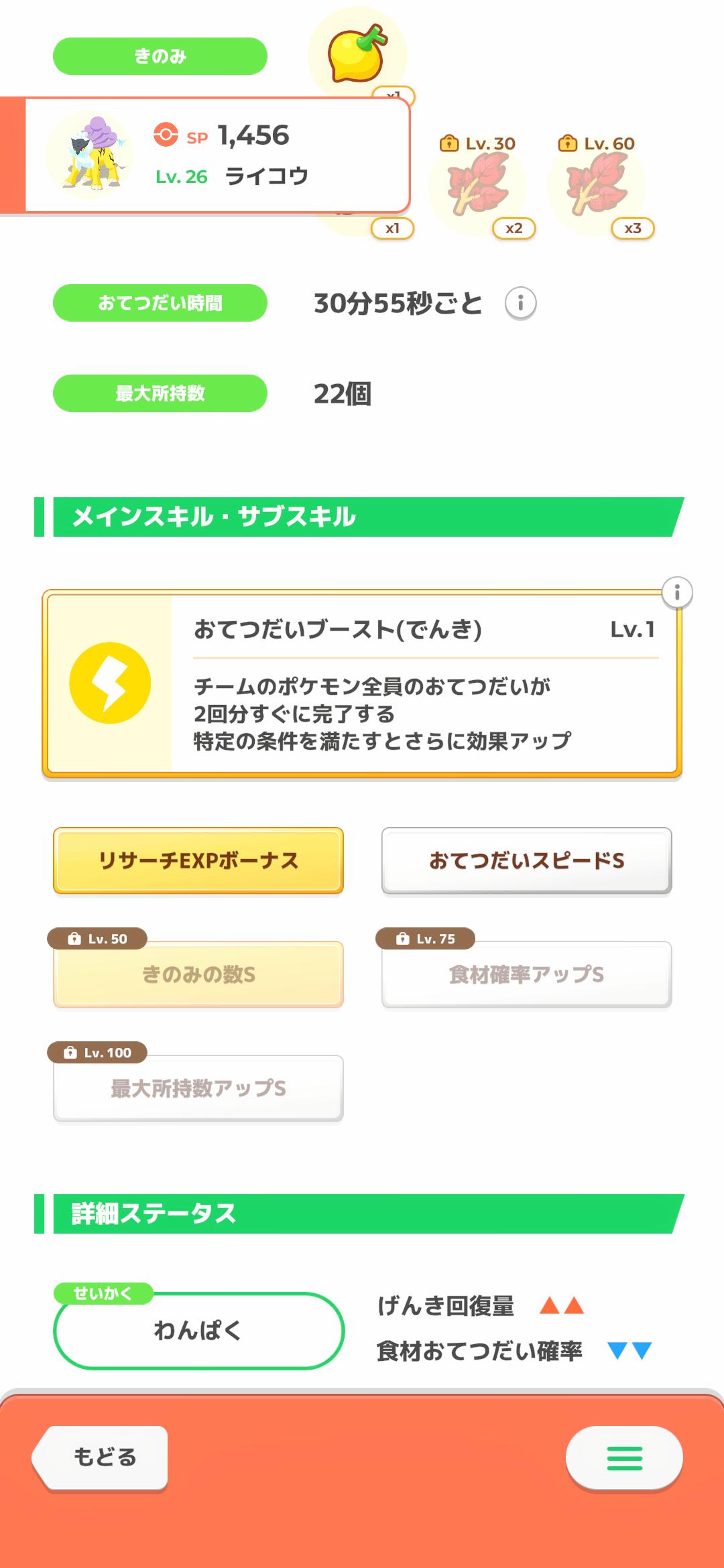Image resolution: width=724 pixels, height=1568 pixels.
Task: Tap locked 最大所持数アップS sub skill
Action: pos(198,1088)
